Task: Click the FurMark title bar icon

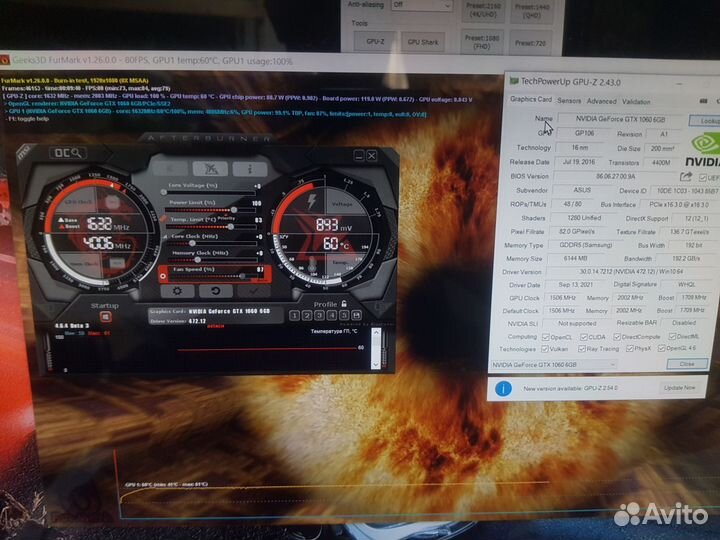Action: click(x=5, y=60)
